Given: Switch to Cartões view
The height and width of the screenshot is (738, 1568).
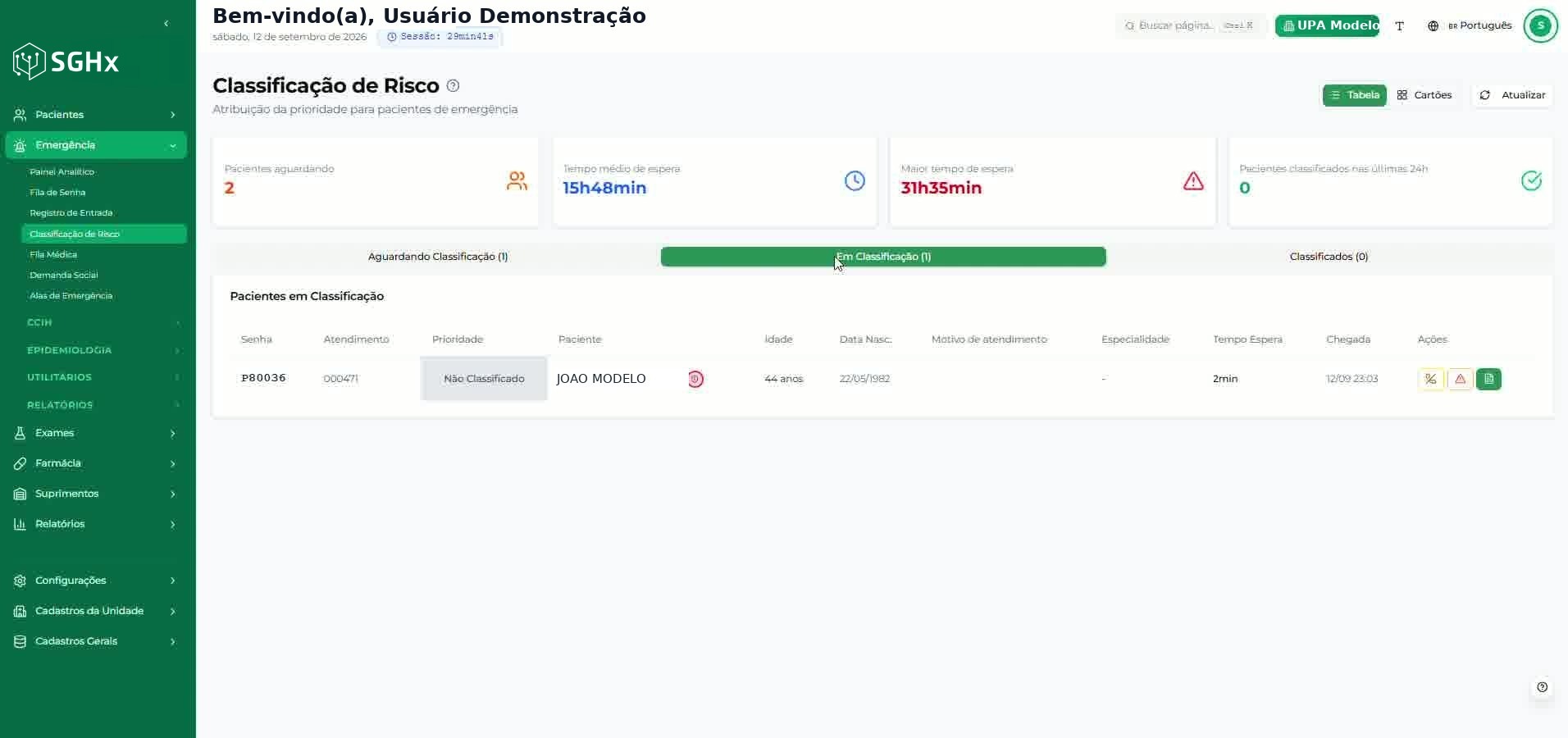Looking at the screenshot, I should pyautogui.click(x=1424, y=95).
